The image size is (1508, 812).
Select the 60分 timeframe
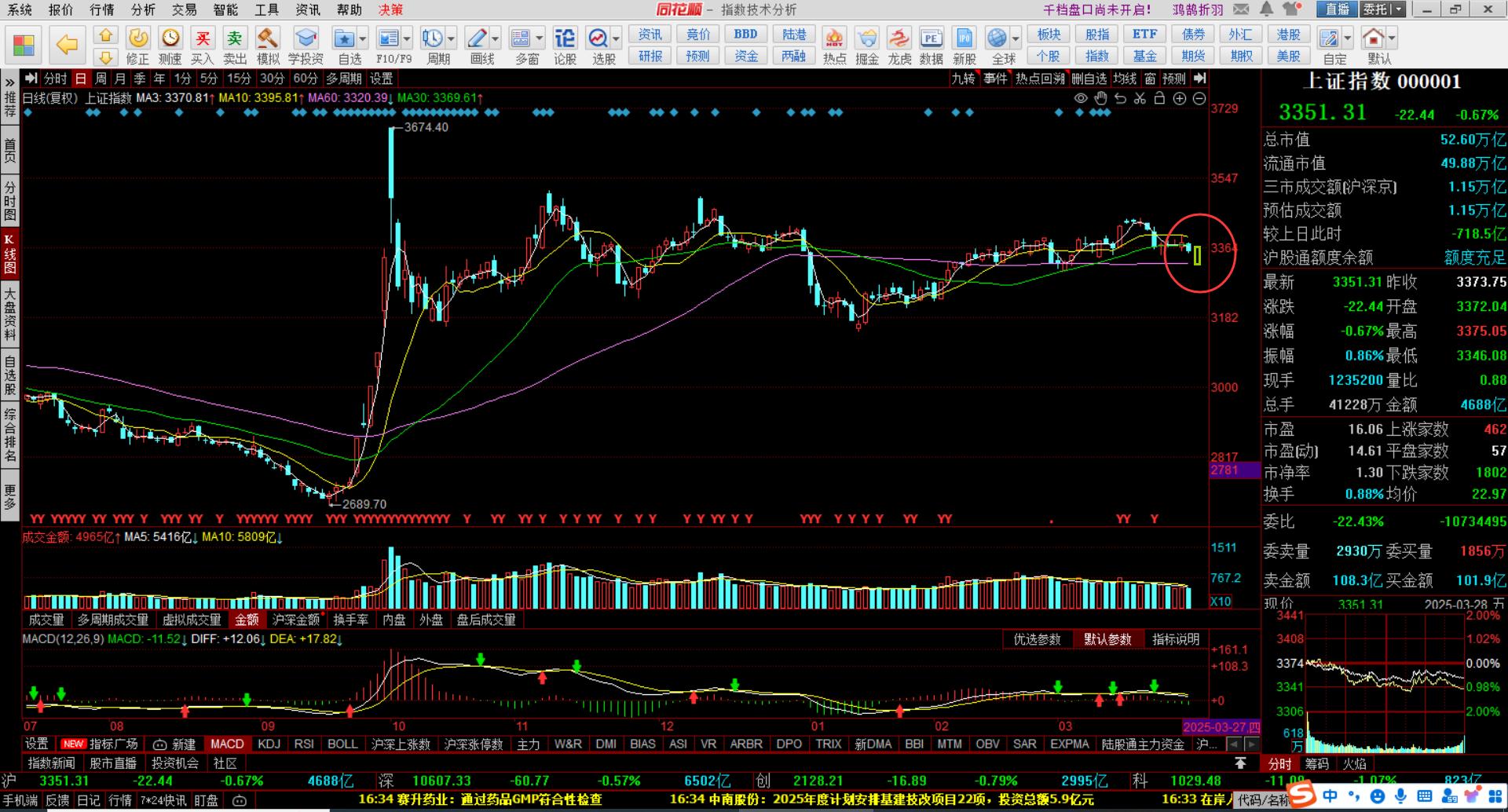[x=305, y=79]
